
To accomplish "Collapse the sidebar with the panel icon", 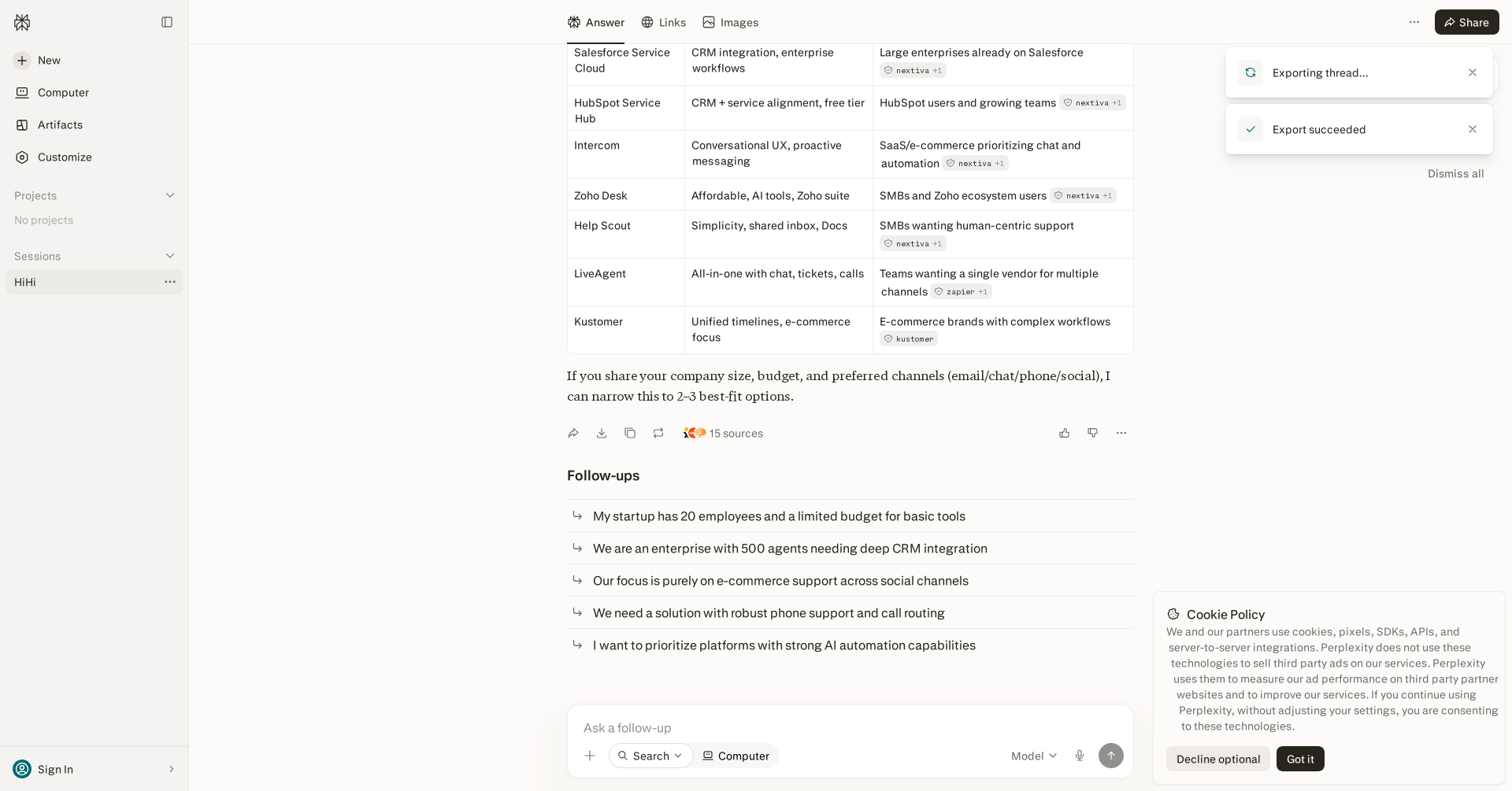I will [167, 22].
